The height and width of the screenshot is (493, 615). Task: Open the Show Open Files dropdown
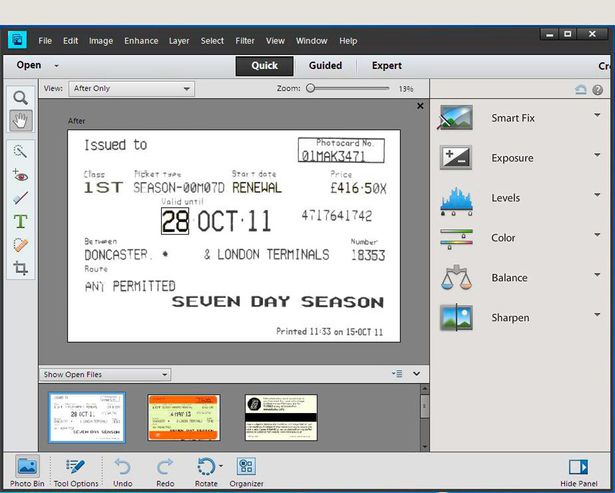coord(105,375)
